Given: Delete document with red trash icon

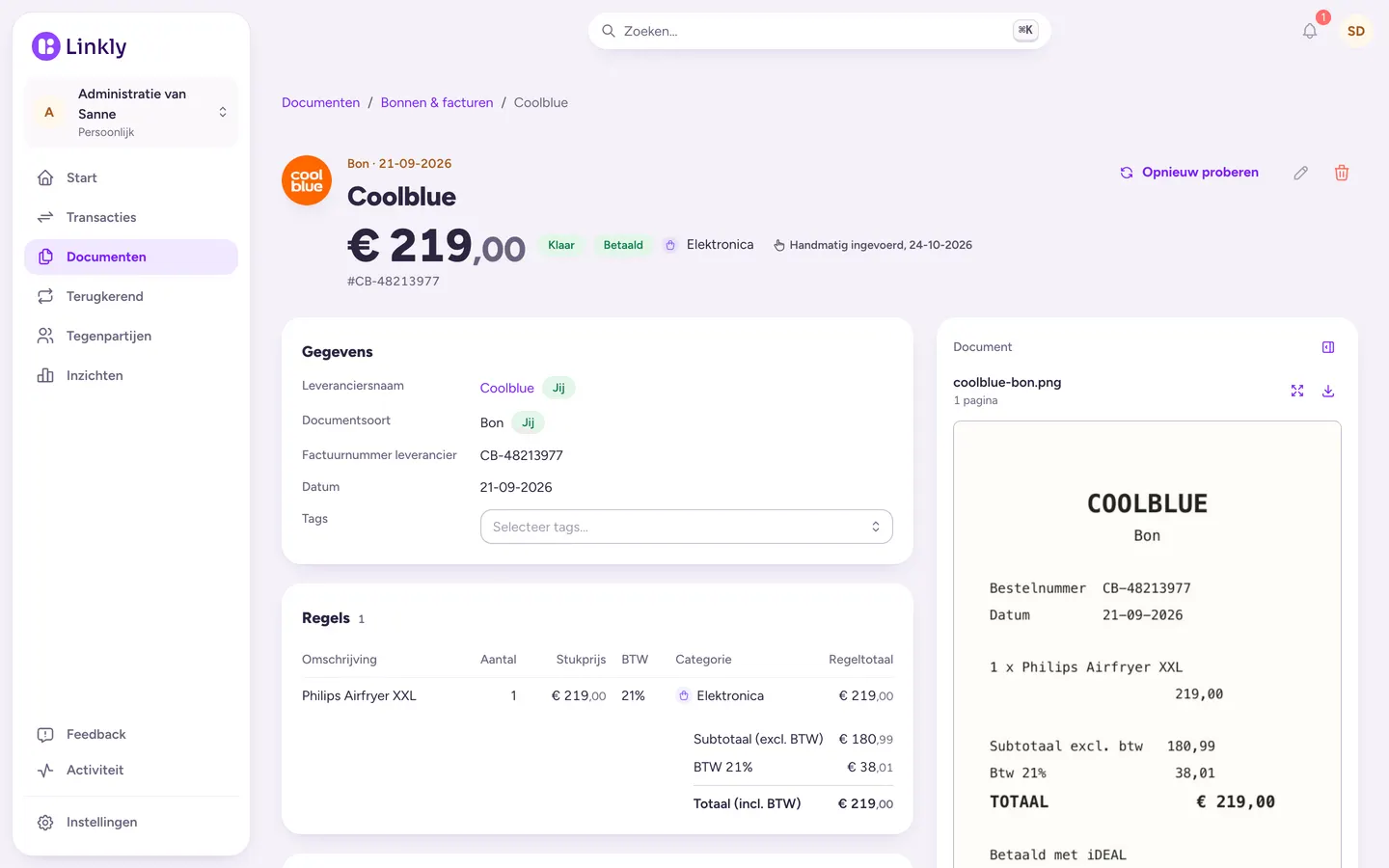Looking at the screenshot, I should 1342,173.
